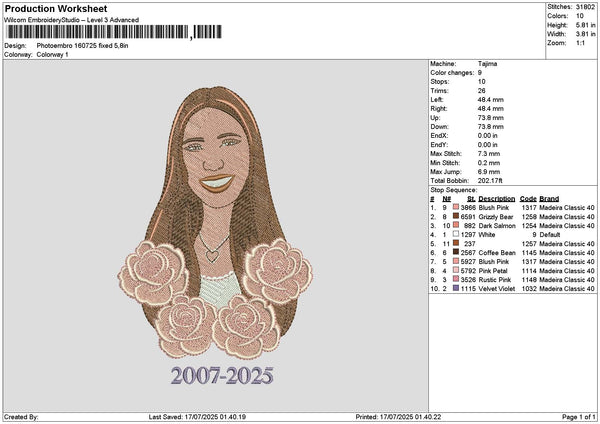Click the "2007-2025" lettering in the design
Screen dimensions: 600x424
coord(222,375)
